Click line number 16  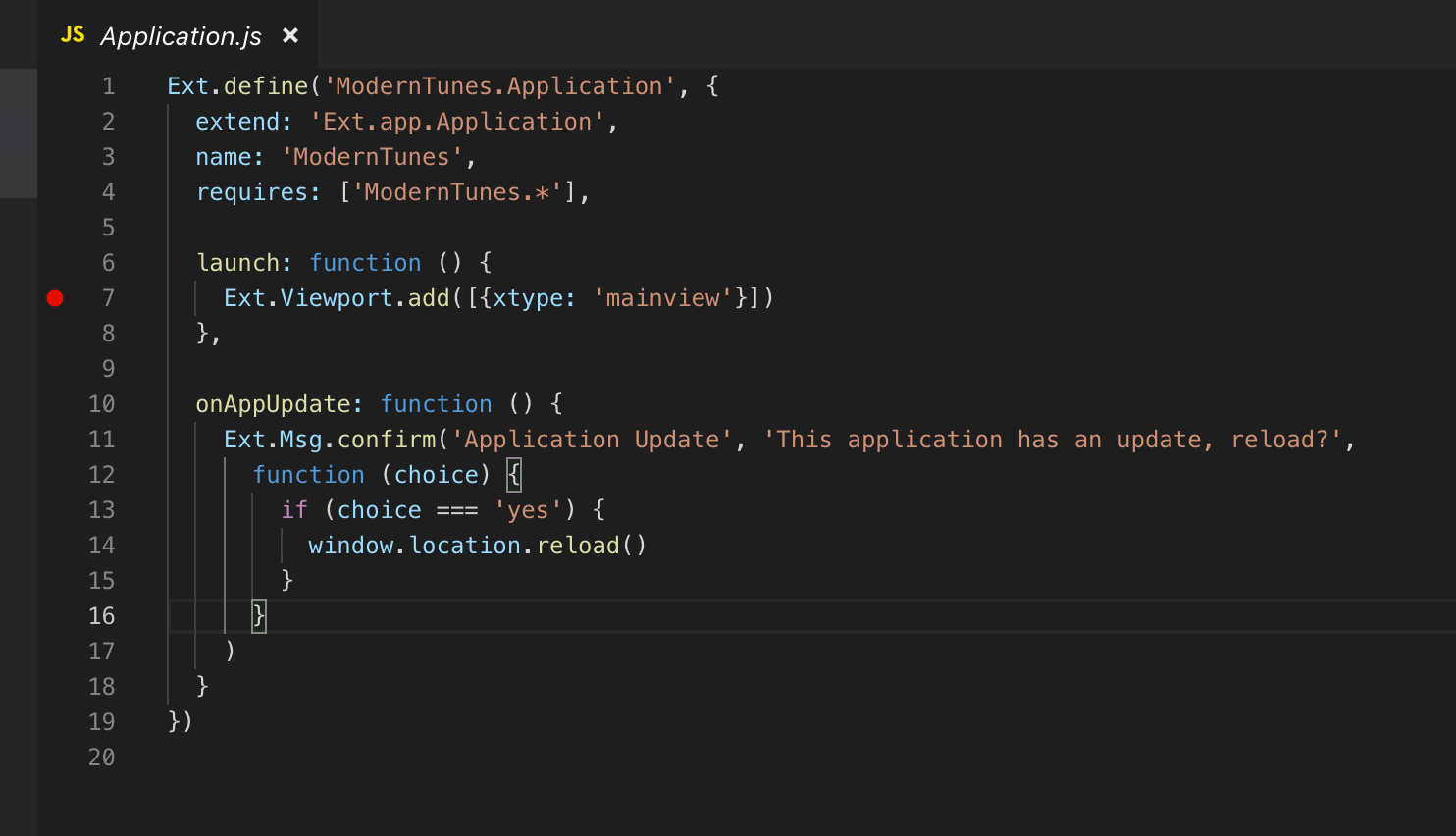coord(102,615)
